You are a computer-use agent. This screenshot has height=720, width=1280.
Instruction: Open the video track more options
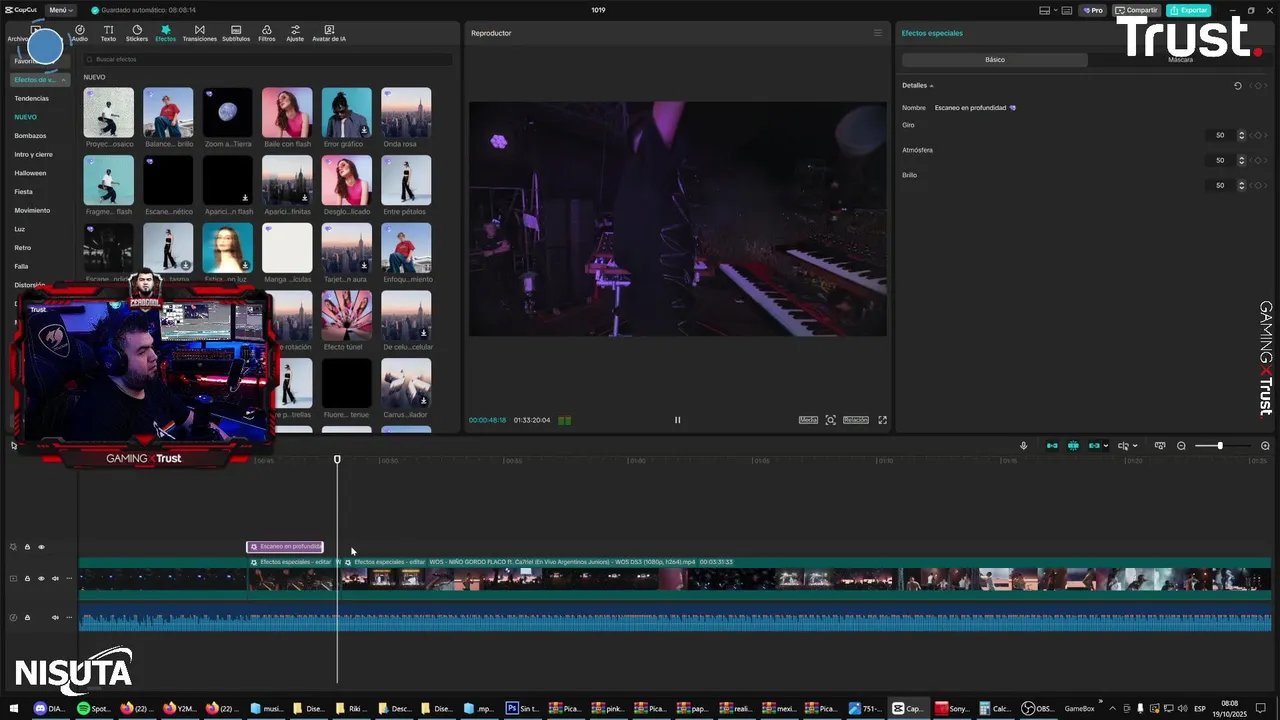tap(69, 578)
